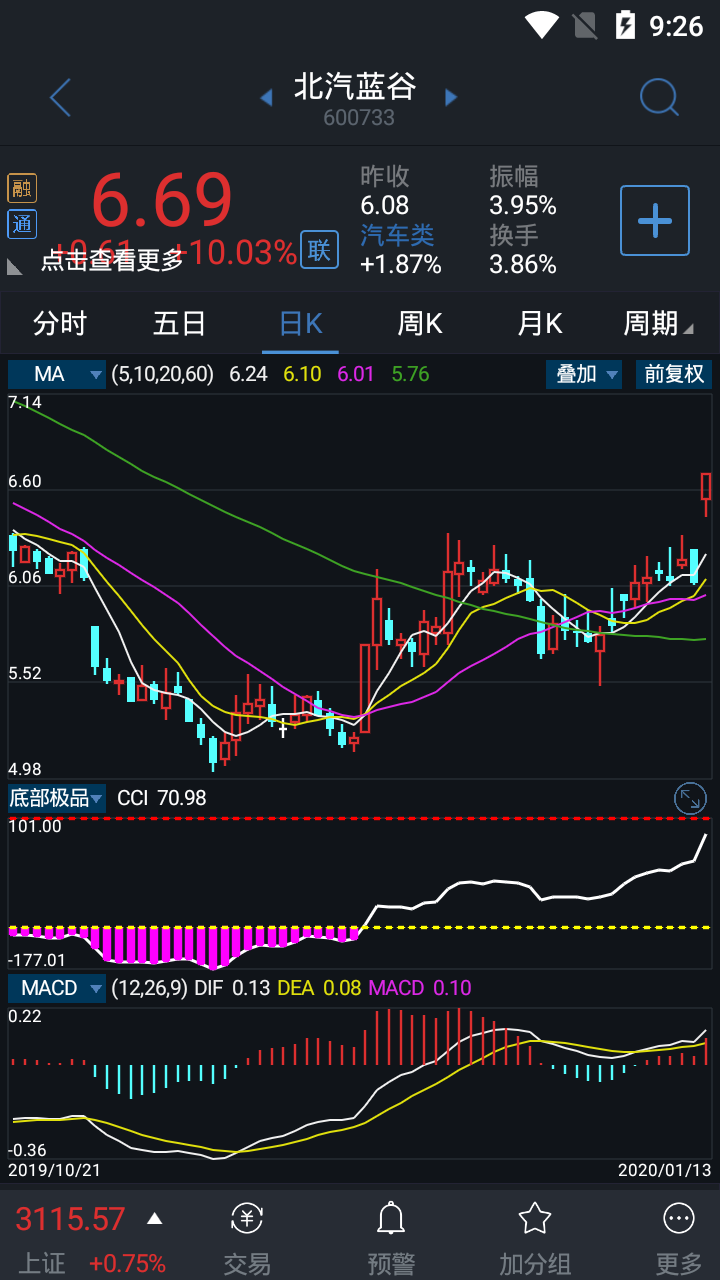The height and width of the screenshot is (1280, 720).
Task: Tap the MA60 value 5.76
Action: [410, 374]
